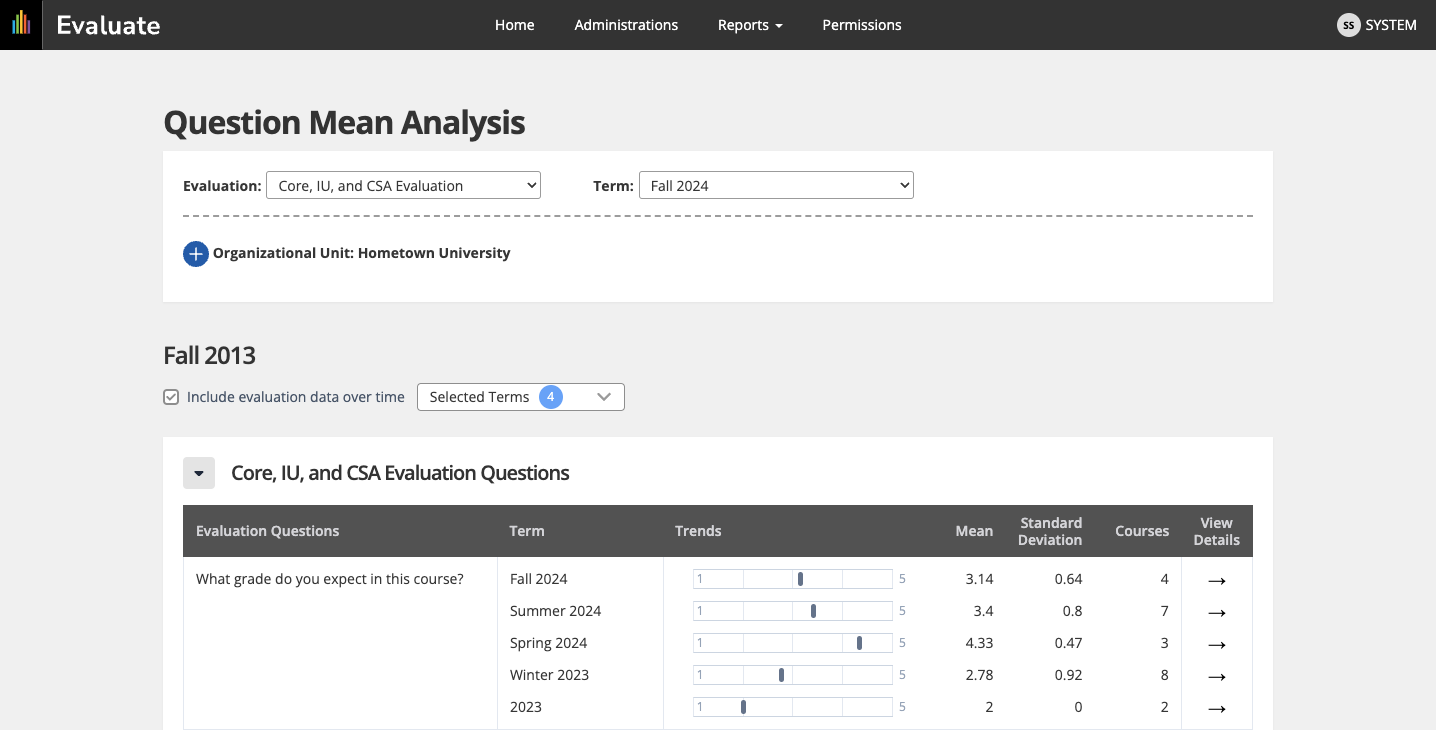Screen dimensions: 1436x730
Task: Click the courses count 8
Action: 1164,675
